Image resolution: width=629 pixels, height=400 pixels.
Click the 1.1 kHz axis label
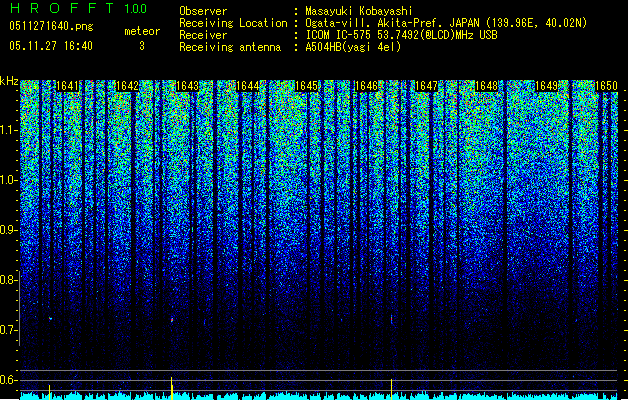(9, 130)
